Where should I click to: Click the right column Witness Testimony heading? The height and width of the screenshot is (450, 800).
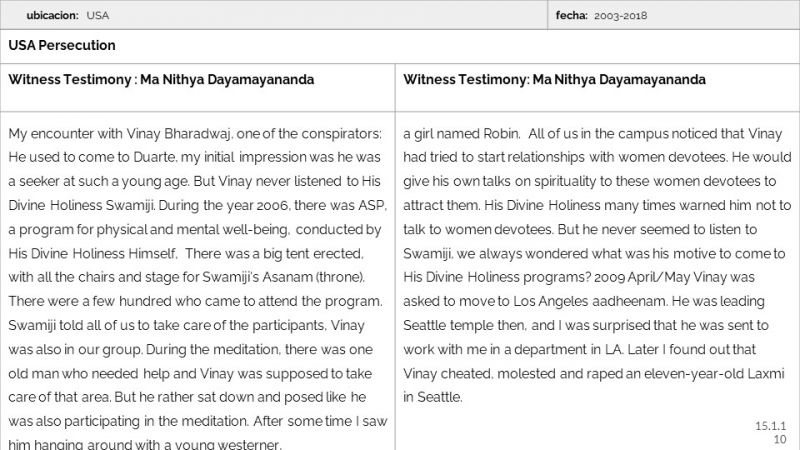[x=554, y=80]
